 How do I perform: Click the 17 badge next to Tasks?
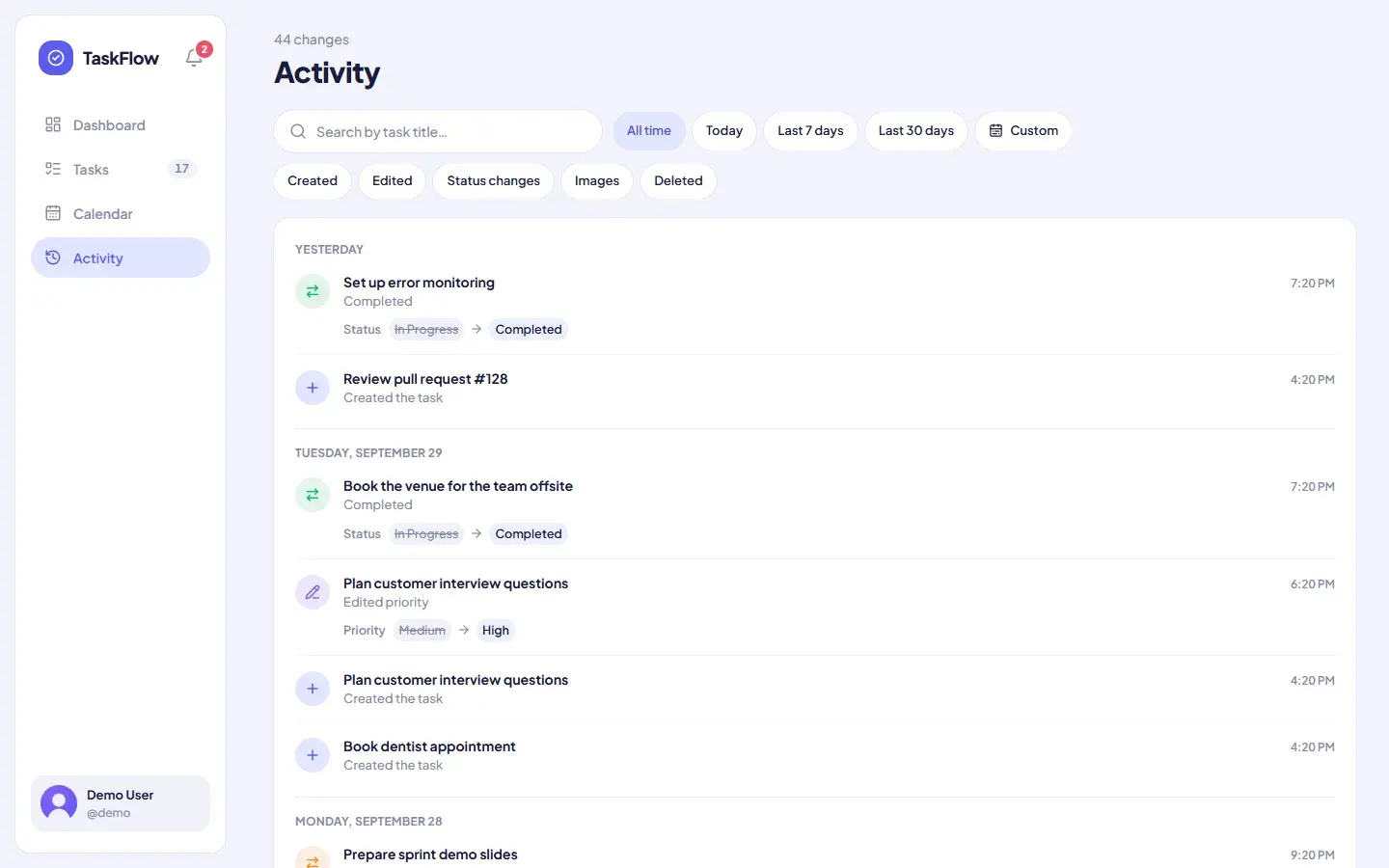click(x=182, y=169)
